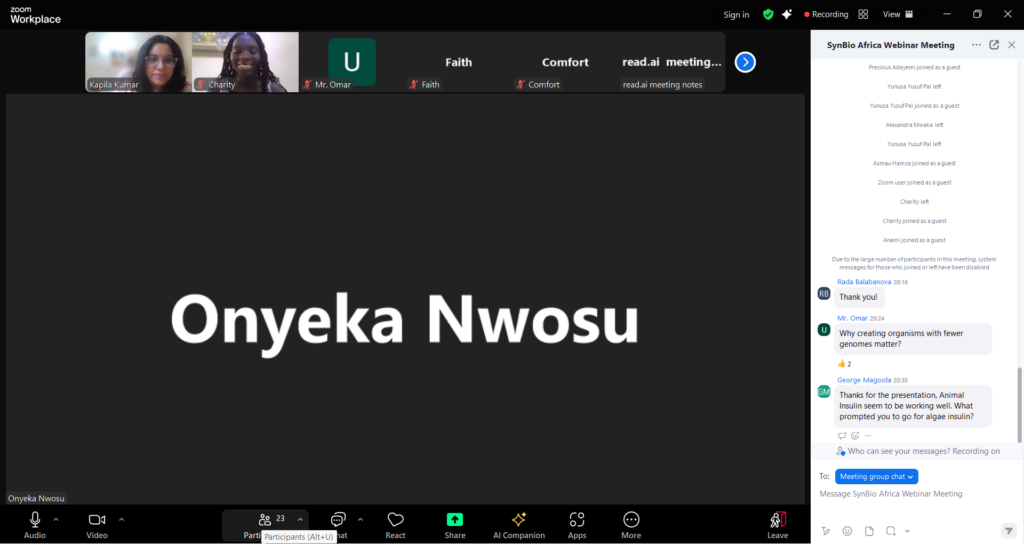The width and height of the screenshot is (1024, 544).
Task: Click the green encryption shield icon
Action: [768, 14]
